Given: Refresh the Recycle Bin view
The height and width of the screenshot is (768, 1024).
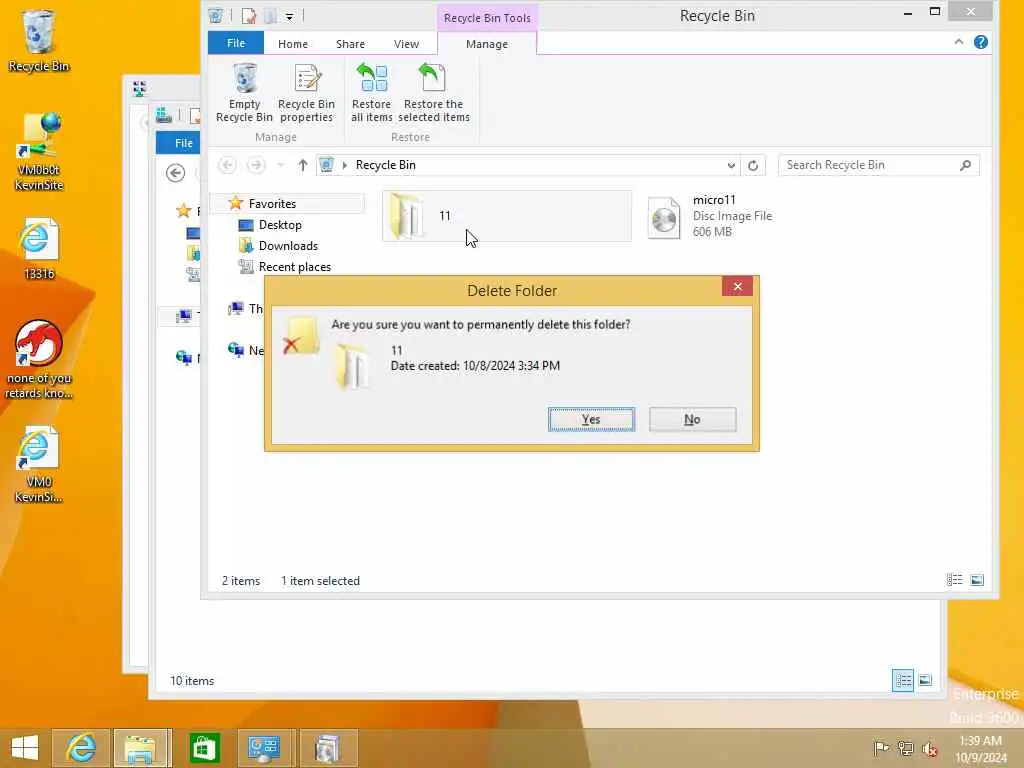Looking at the screenshot, I should pos(753,165).
